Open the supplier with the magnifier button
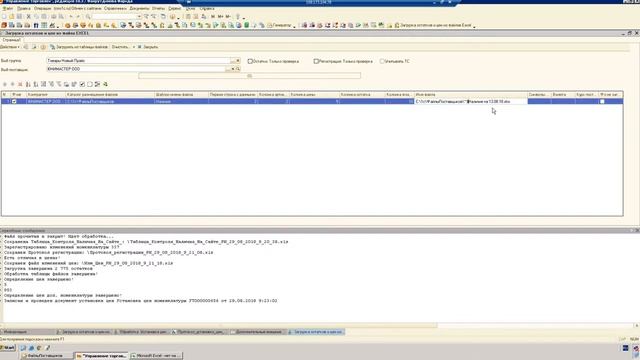 click(x=238, y=69)
